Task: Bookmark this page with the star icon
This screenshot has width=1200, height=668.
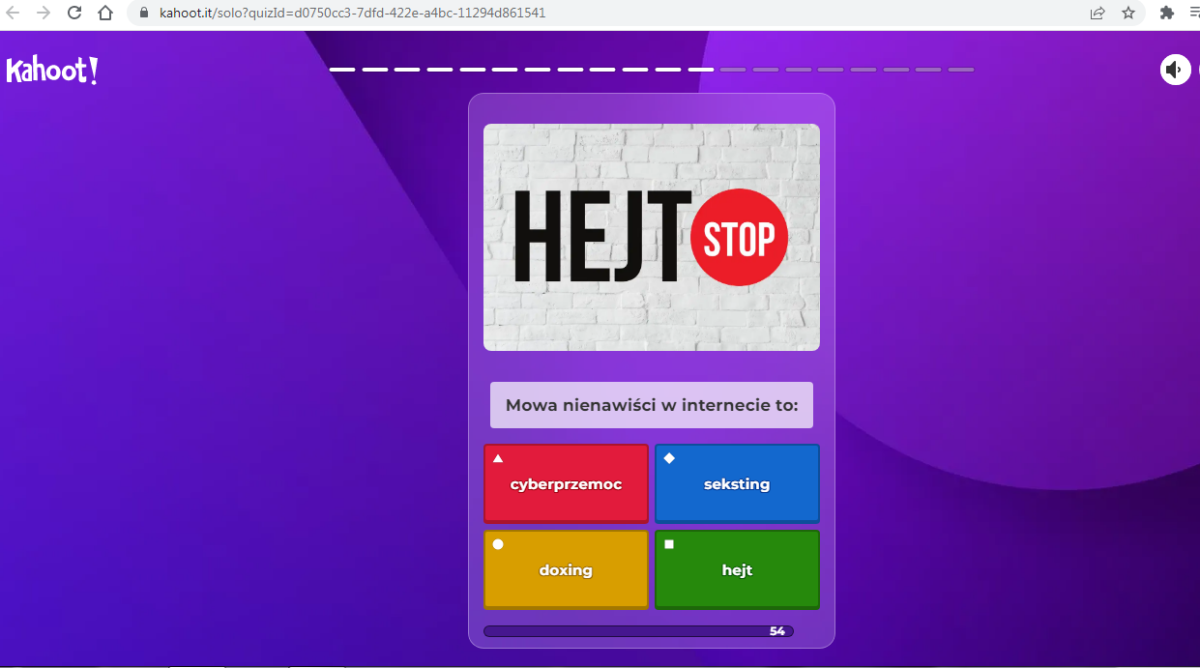Action: (1128, 13)
